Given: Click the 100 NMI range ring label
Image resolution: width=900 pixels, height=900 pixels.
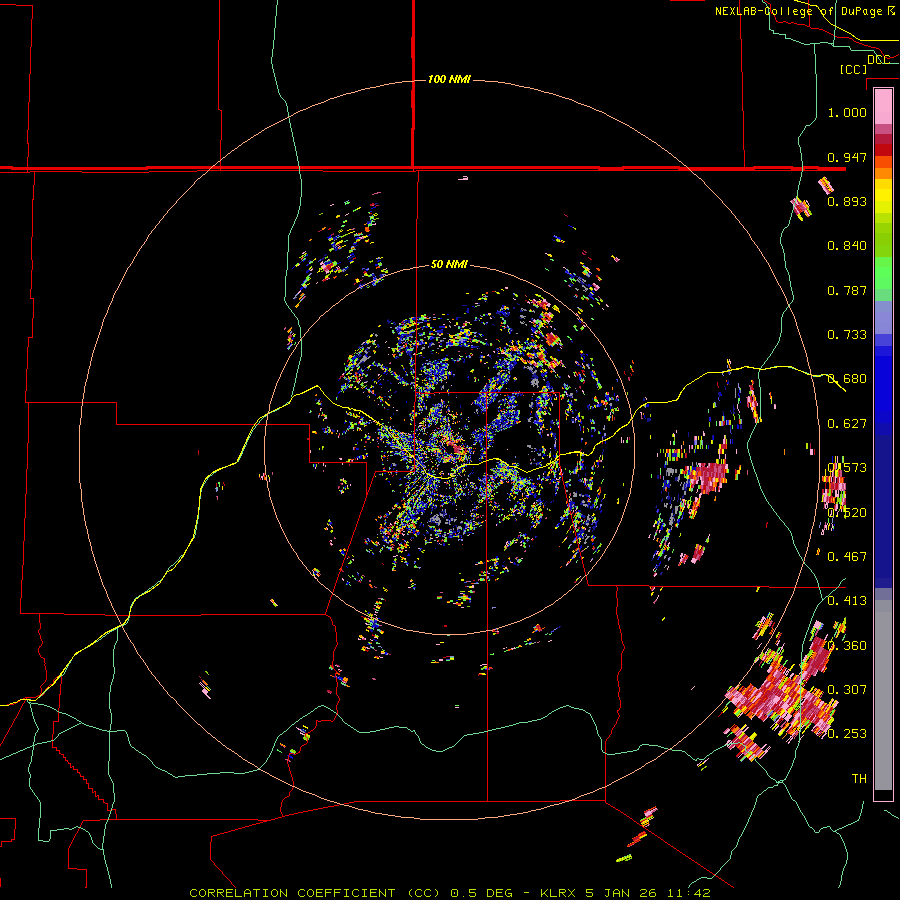Looking at the screenshot, I should coord(449,79).
